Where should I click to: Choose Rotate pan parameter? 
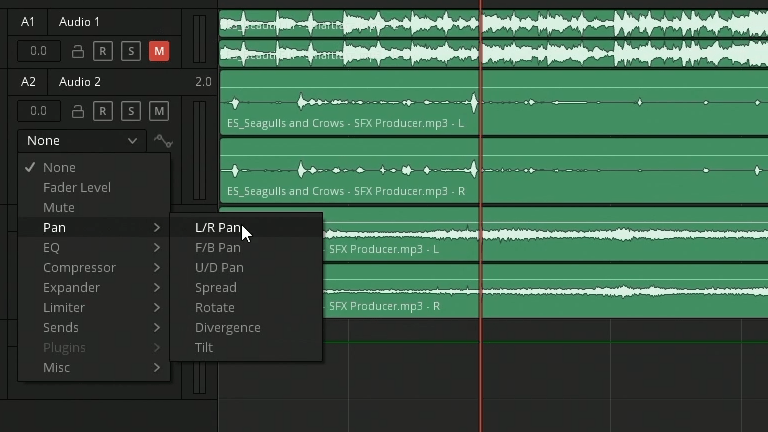point(246,308)
